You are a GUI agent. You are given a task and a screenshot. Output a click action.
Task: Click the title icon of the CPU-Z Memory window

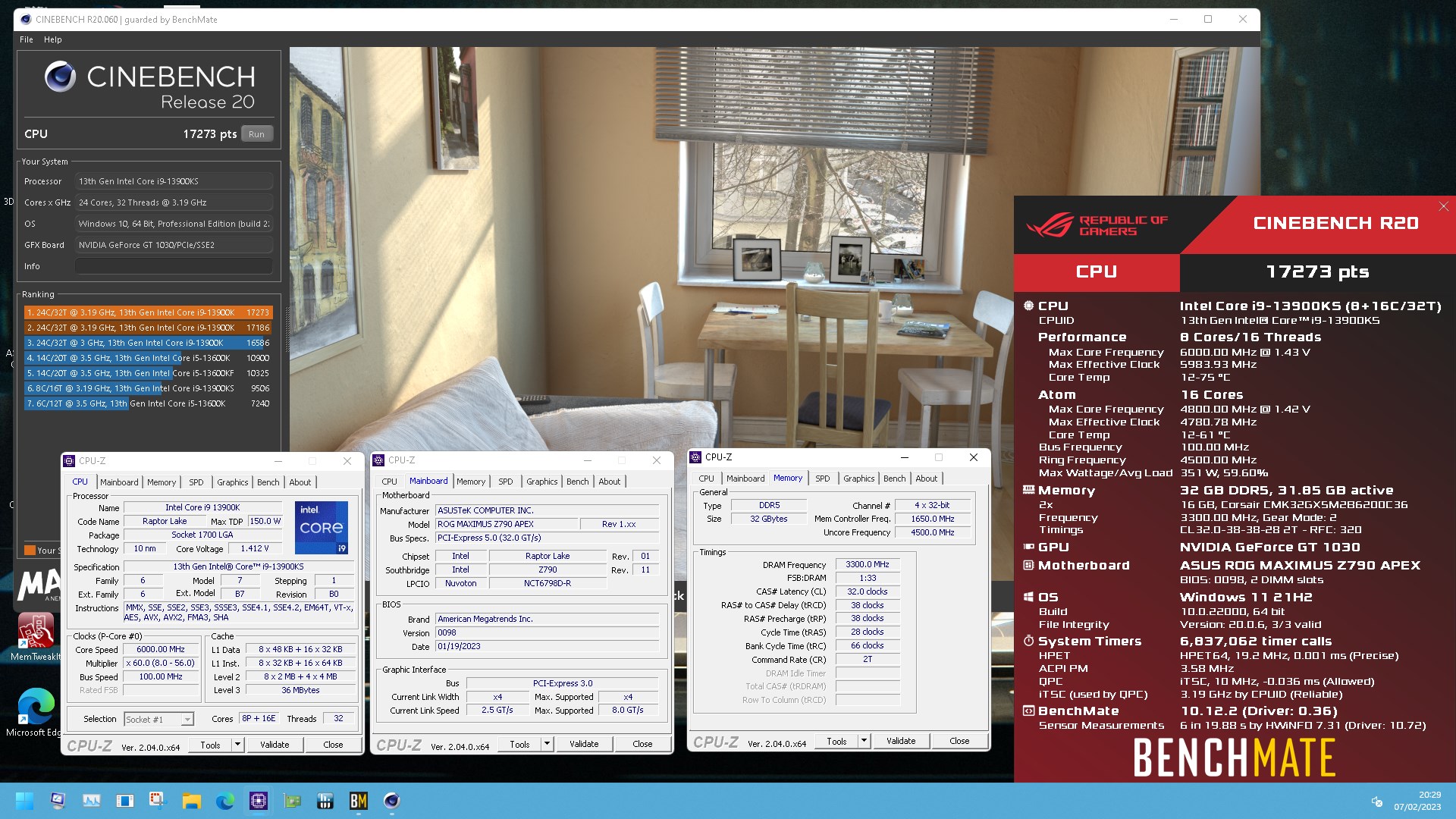[x=695, y=457]
